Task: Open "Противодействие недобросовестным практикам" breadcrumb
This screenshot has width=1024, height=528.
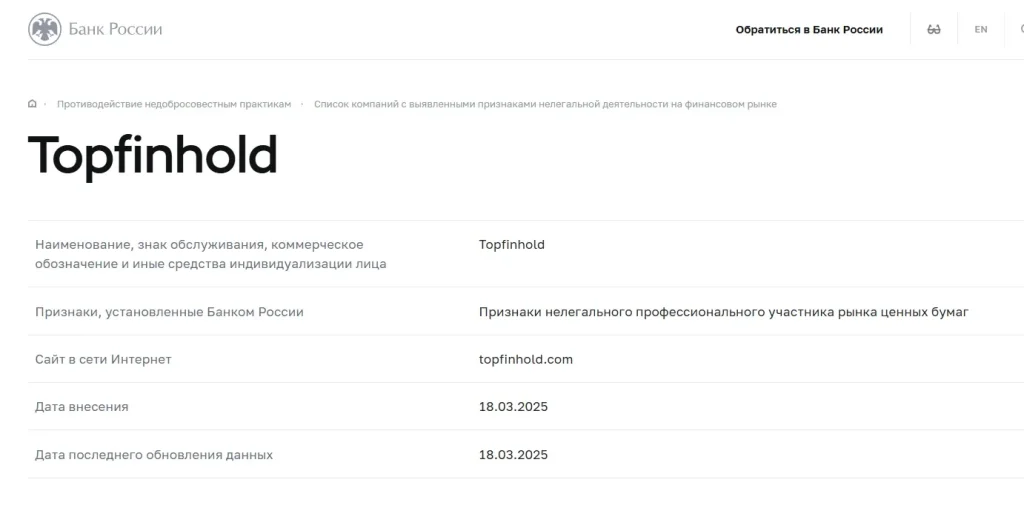Action: 174,104
